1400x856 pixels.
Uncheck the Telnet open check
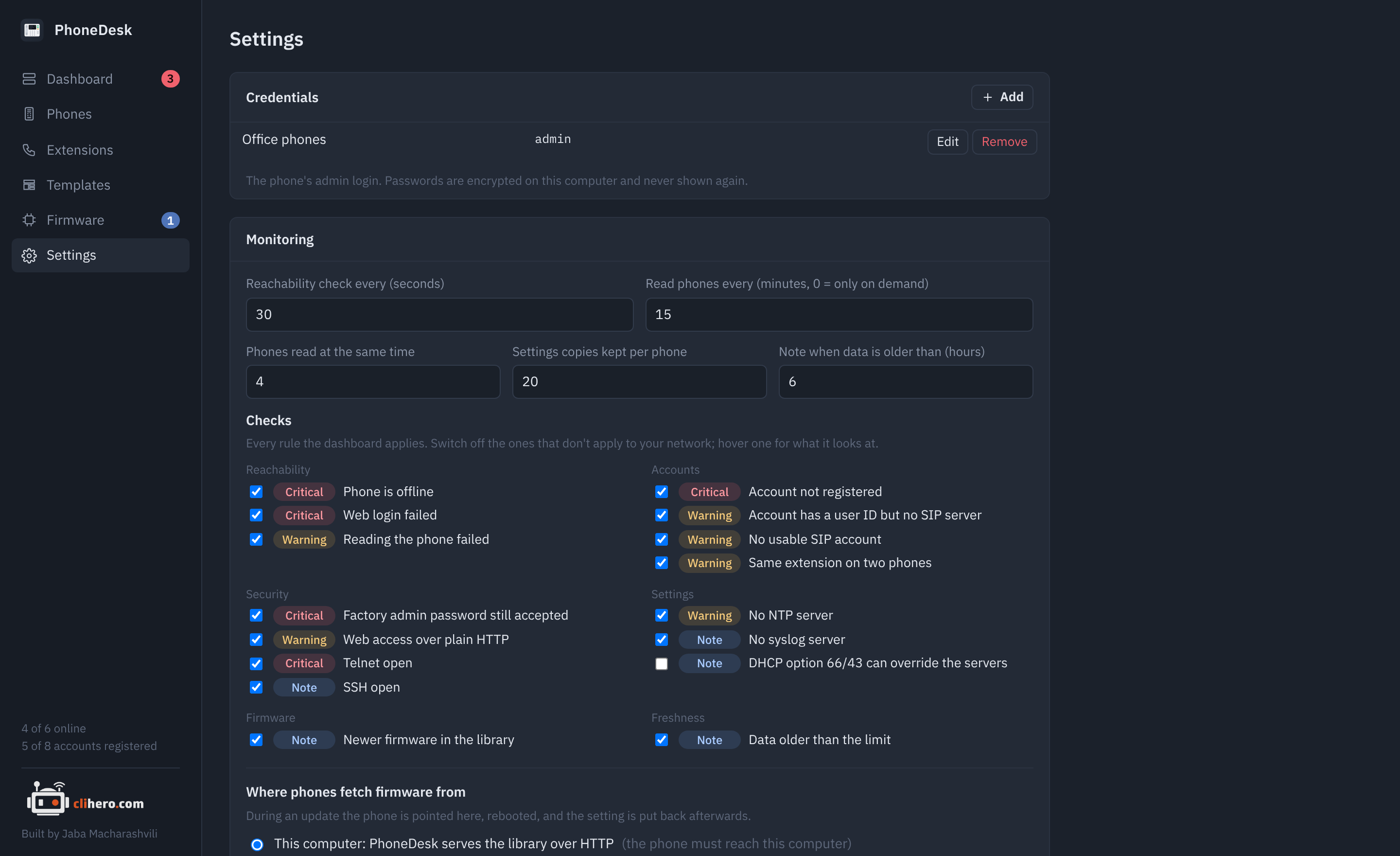[x=256, y=663]
